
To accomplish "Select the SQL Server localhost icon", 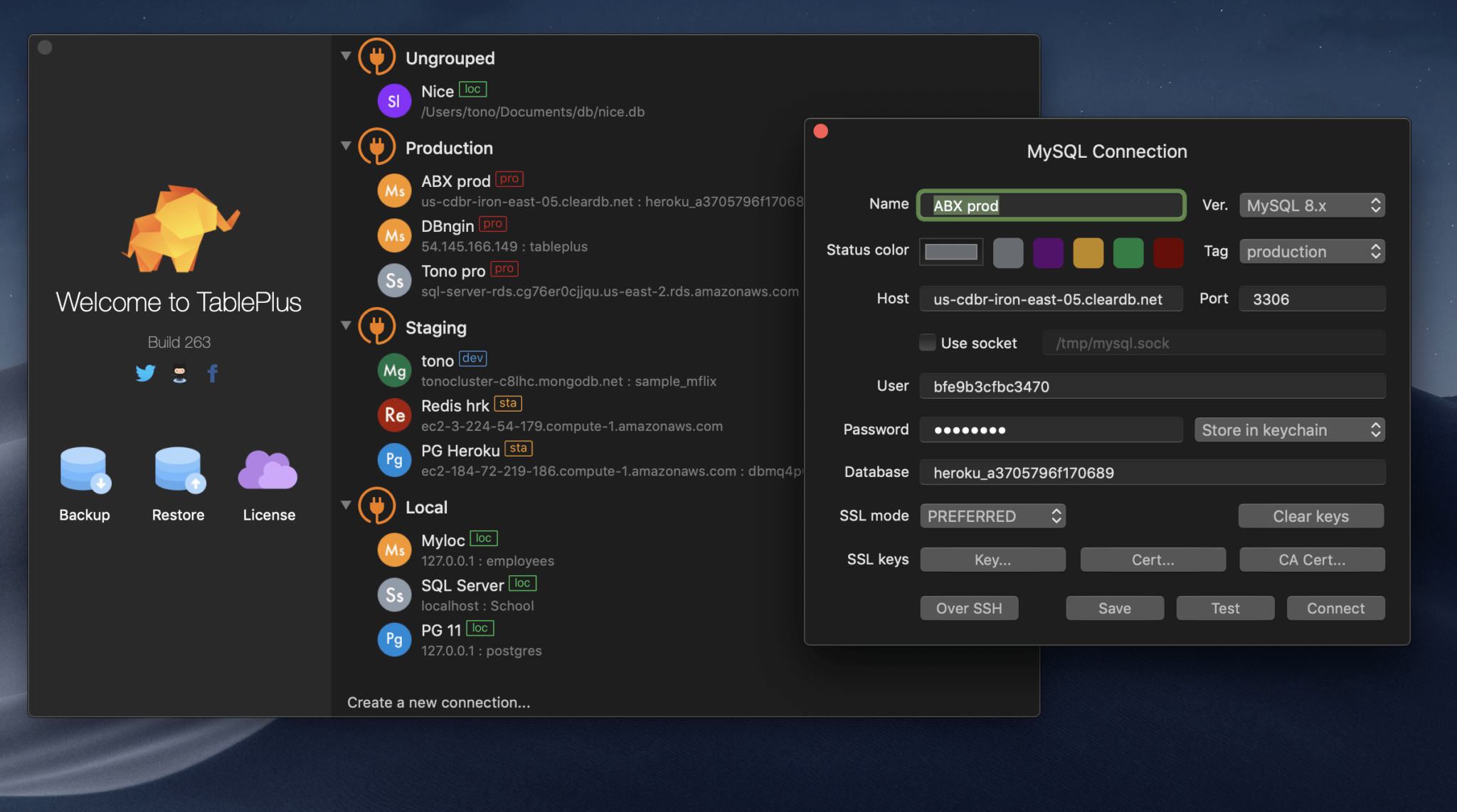I will pyautogui.click(x=394, y=594).
